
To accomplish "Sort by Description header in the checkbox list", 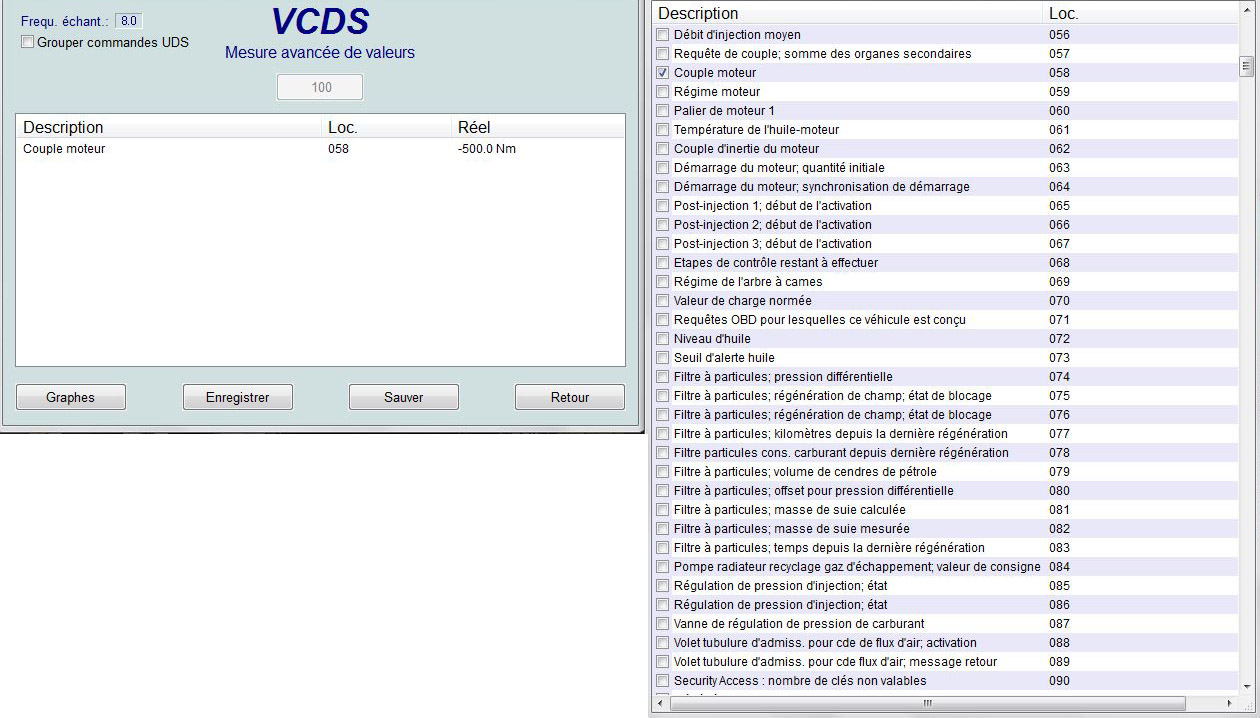I will tap(847, 13).
